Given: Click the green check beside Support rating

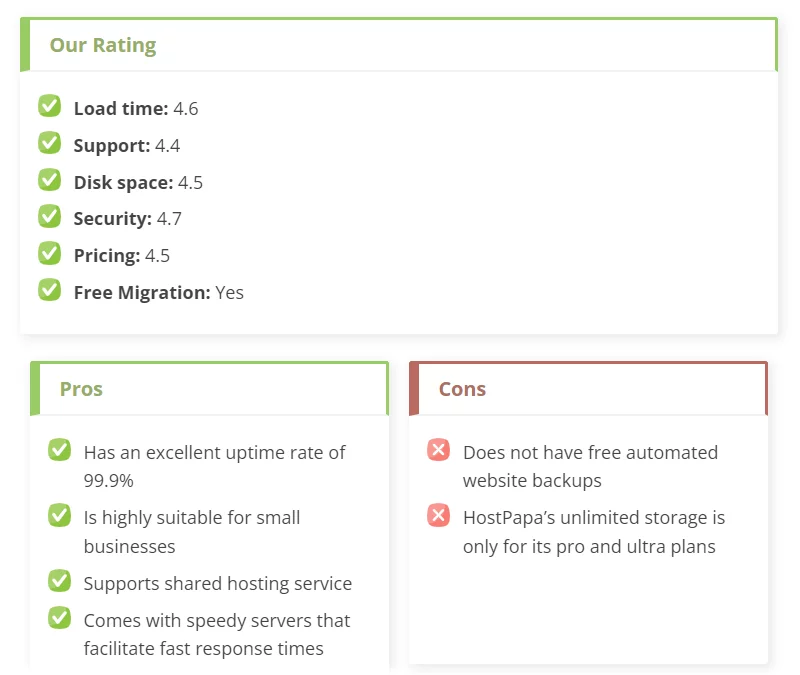Looking at the screenshot, I should [49, 142].
